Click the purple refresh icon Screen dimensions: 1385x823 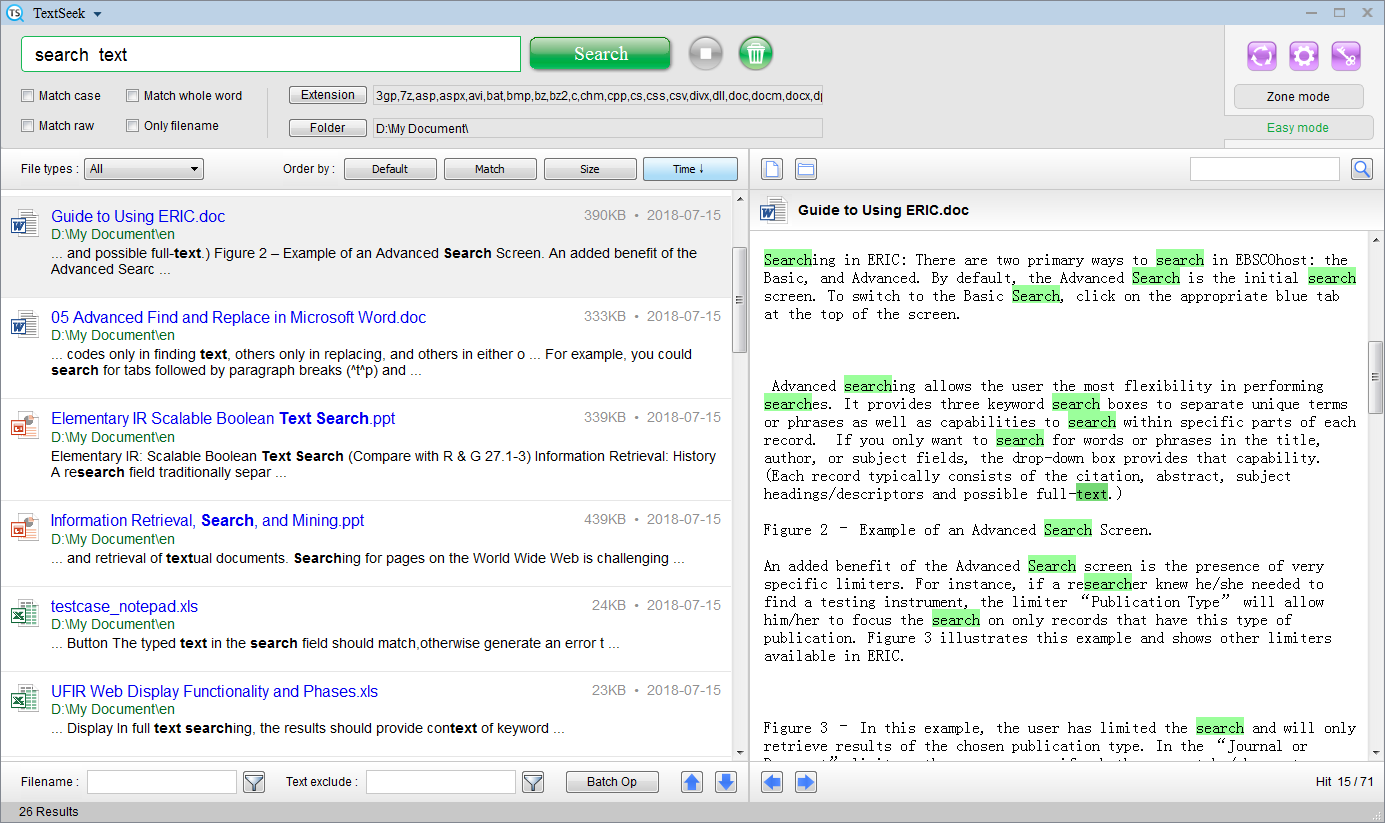point(1262,56)
